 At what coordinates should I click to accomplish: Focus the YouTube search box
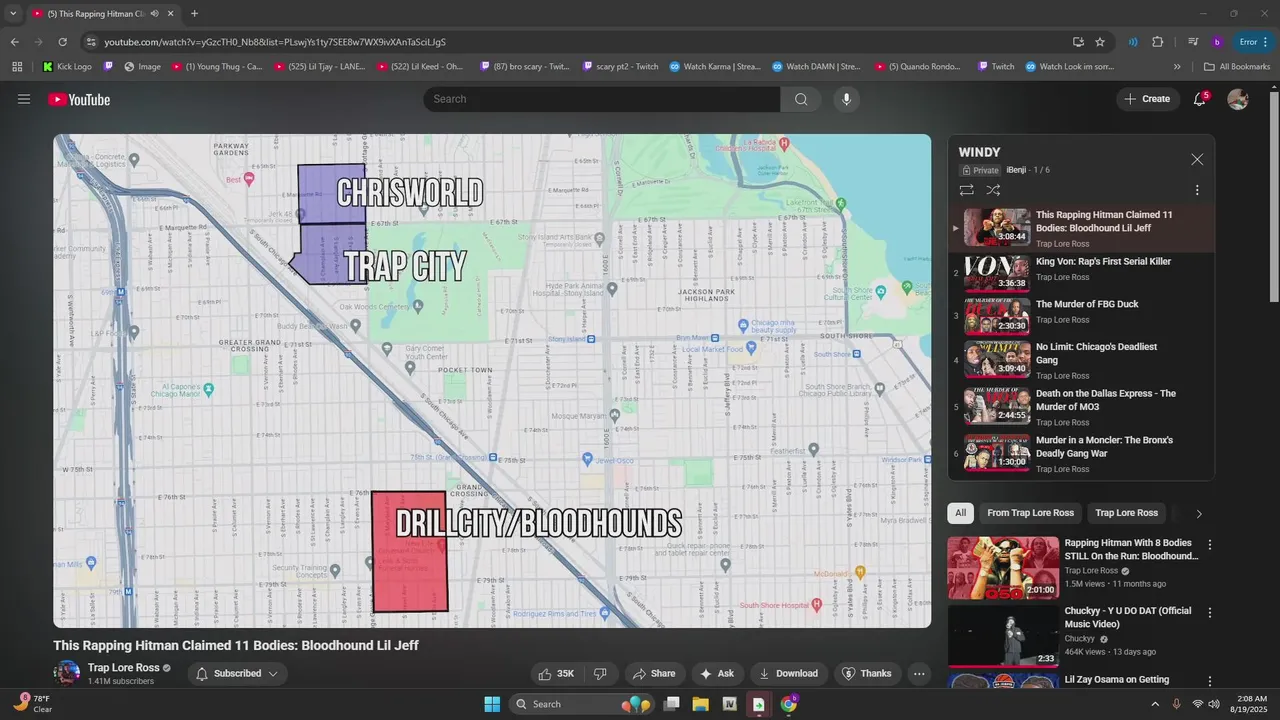[601, 99]
